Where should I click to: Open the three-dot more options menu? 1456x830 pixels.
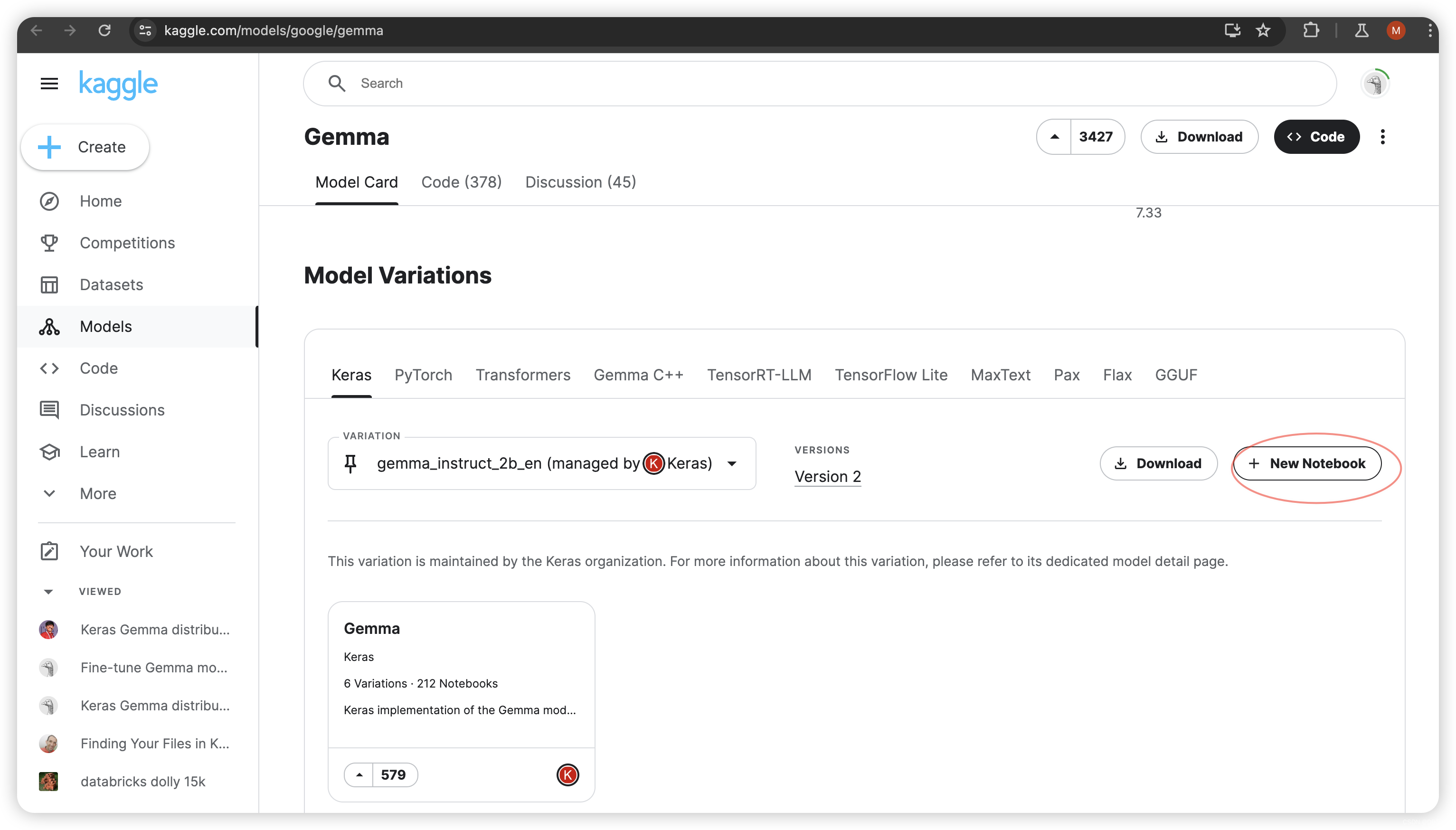[1382, 137]
